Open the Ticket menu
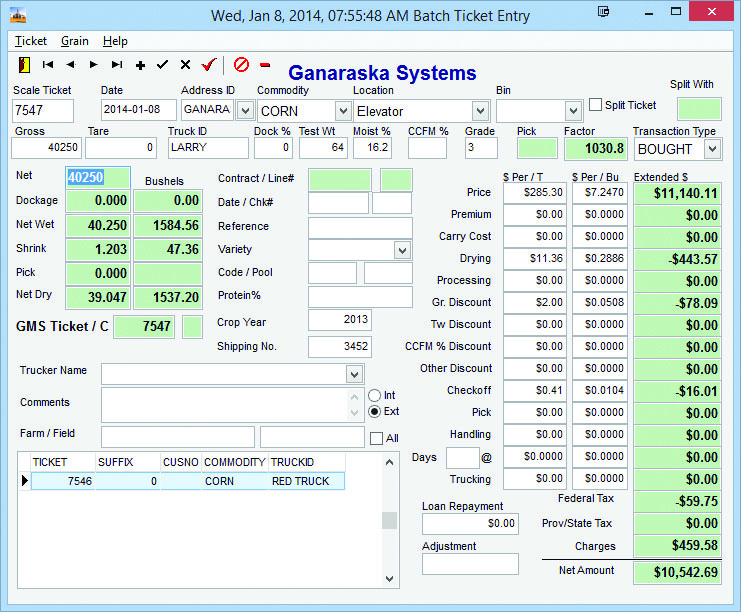The width and height of the screenshot is (741, 612). click(x=31, y=41)
